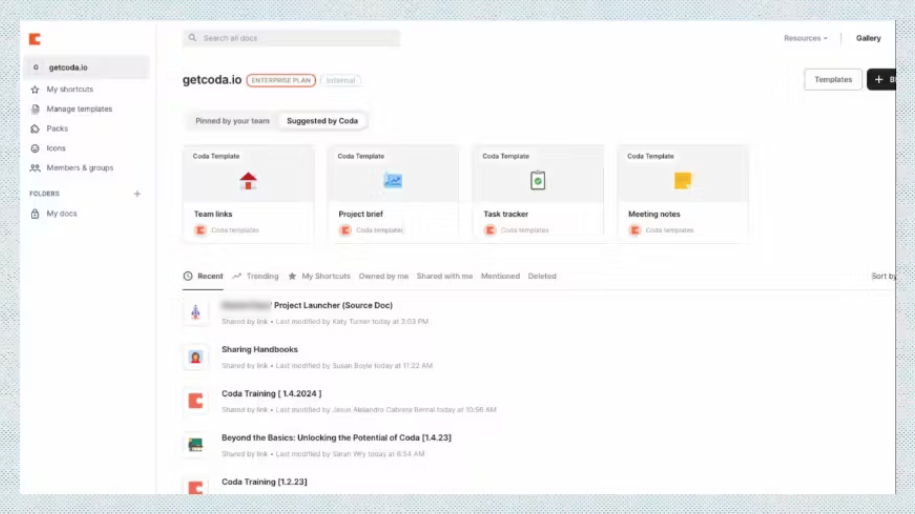Open Project Launcher (Source Doc) title

tap(333, 305)
